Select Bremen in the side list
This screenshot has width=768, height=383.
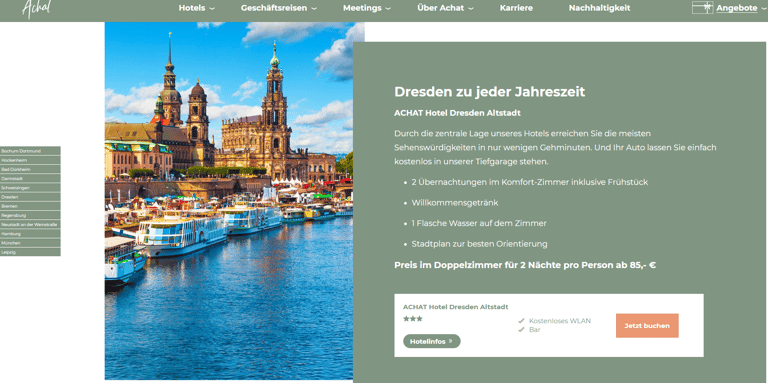(30, 206)
